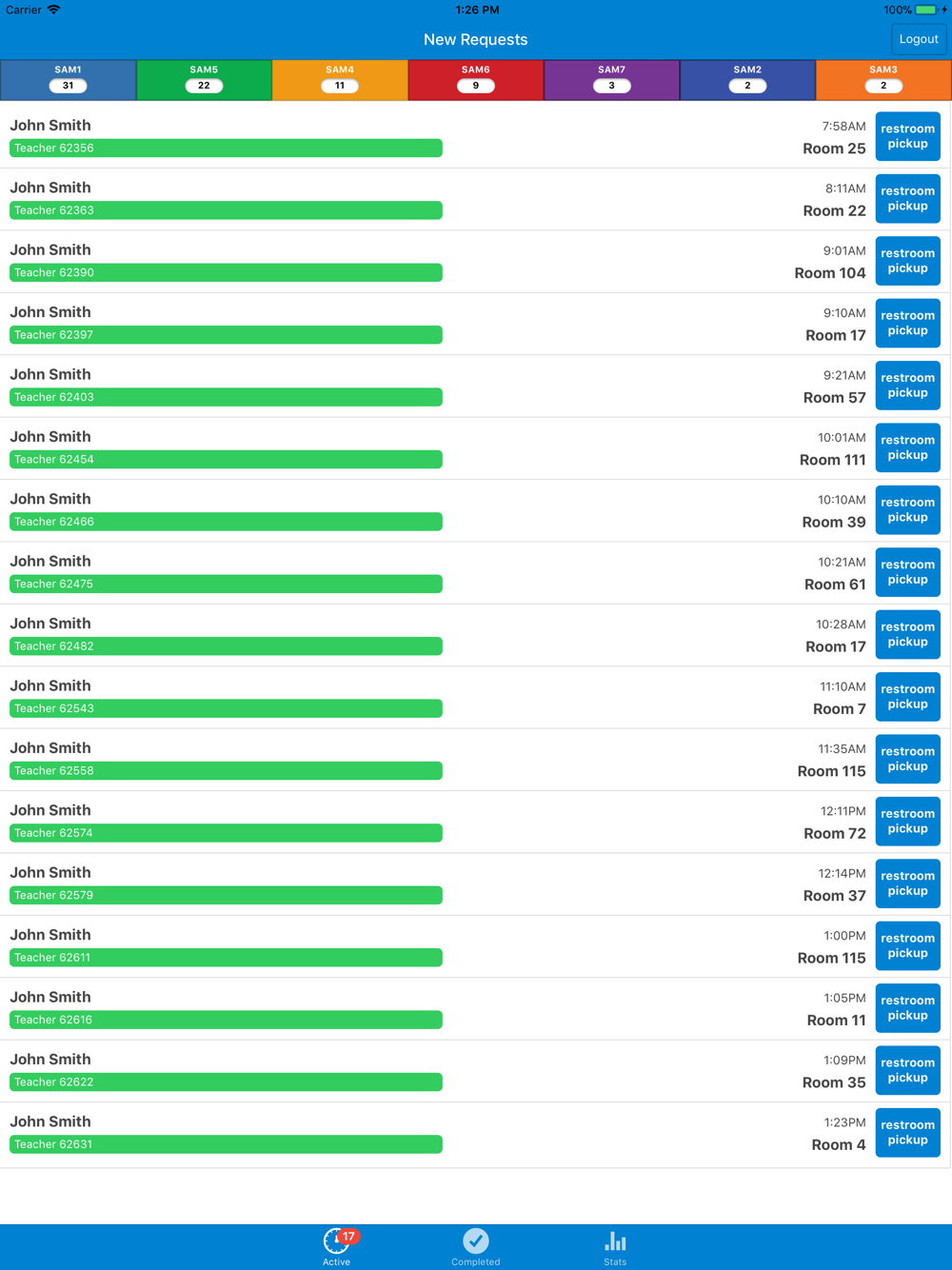Select the SAM1 tab with 31 requests
This screenshot has height=1270, width=952.
[x=69, y=80]
